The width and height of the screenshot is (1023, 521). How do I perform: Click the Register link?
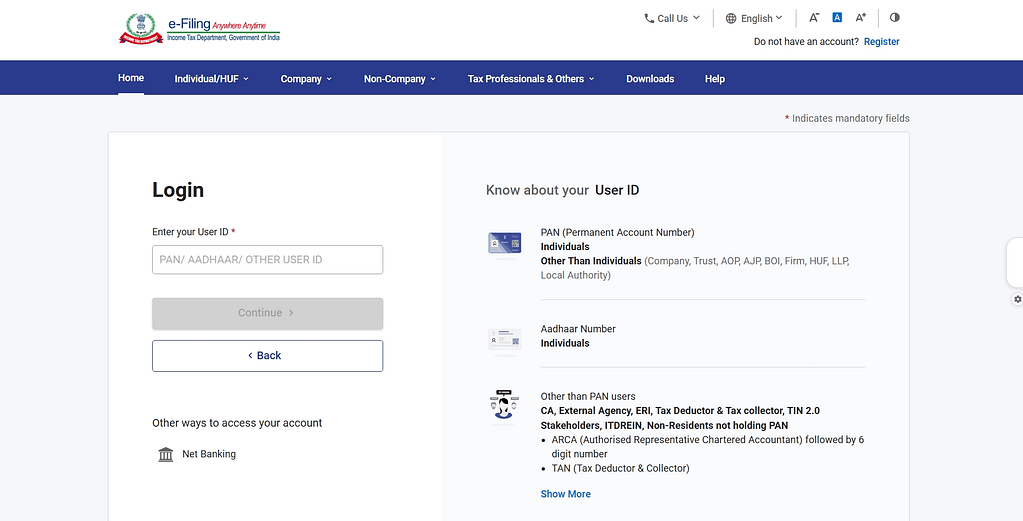click(881, 42)
